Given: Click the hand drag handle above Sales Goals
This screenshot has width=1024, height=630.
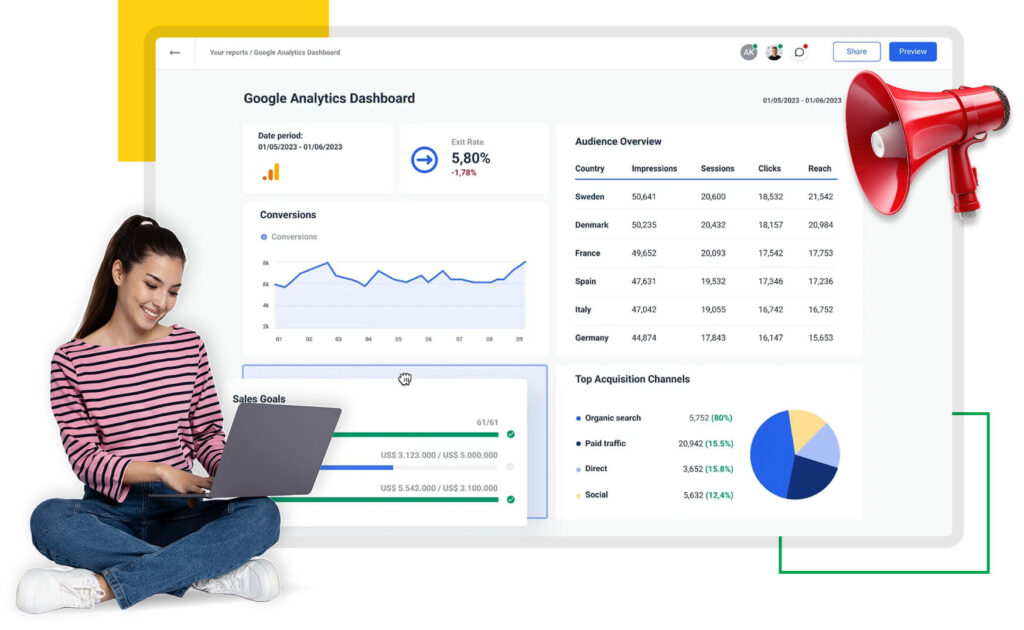Looking at the screenshot, I should click(405, 379).
